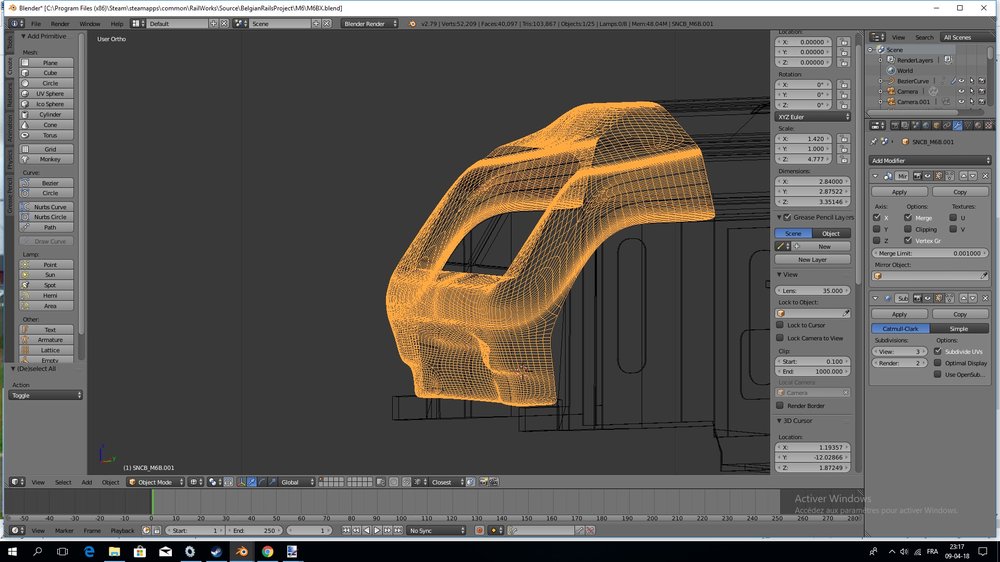This screenshot has height=562, width=1000.
Task: Enable Render Border checkbox
Action: [x=780, y=406]
